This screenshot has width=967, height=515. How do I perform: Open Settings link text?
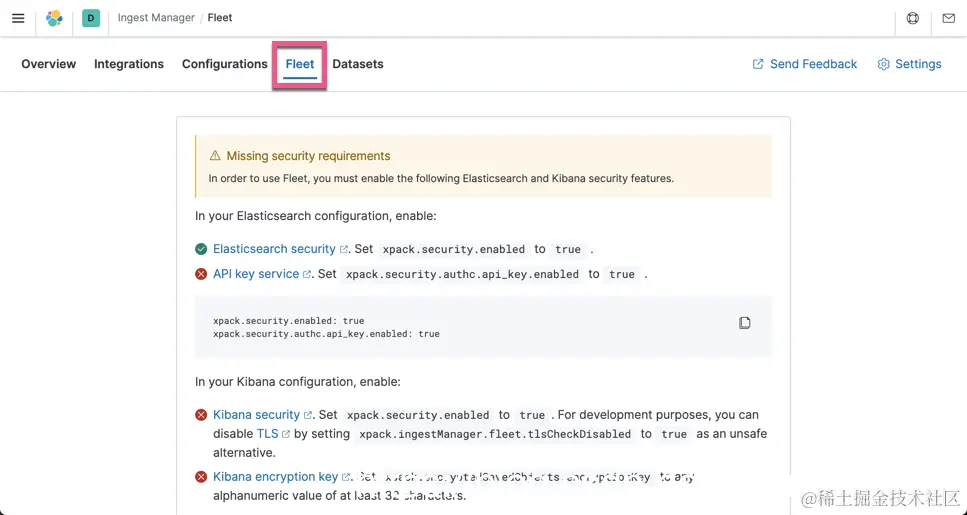tap(918, 64)
